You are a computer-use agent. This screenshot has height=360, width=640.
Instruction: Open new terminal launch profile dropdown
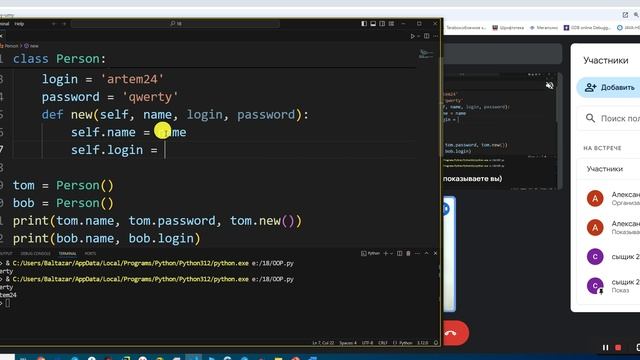point(391,253)
